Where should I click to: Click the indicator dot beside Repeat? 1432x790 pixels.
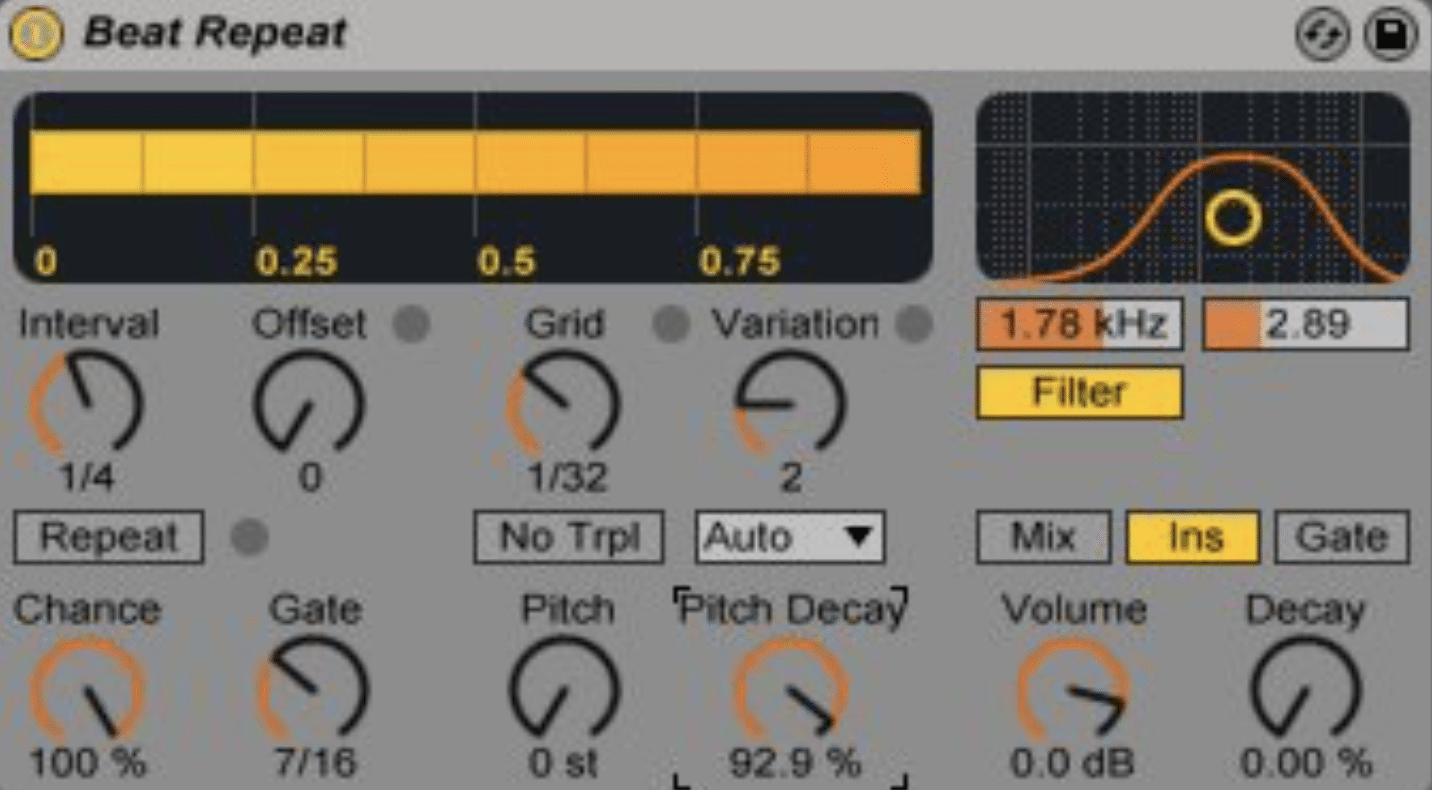249,538
